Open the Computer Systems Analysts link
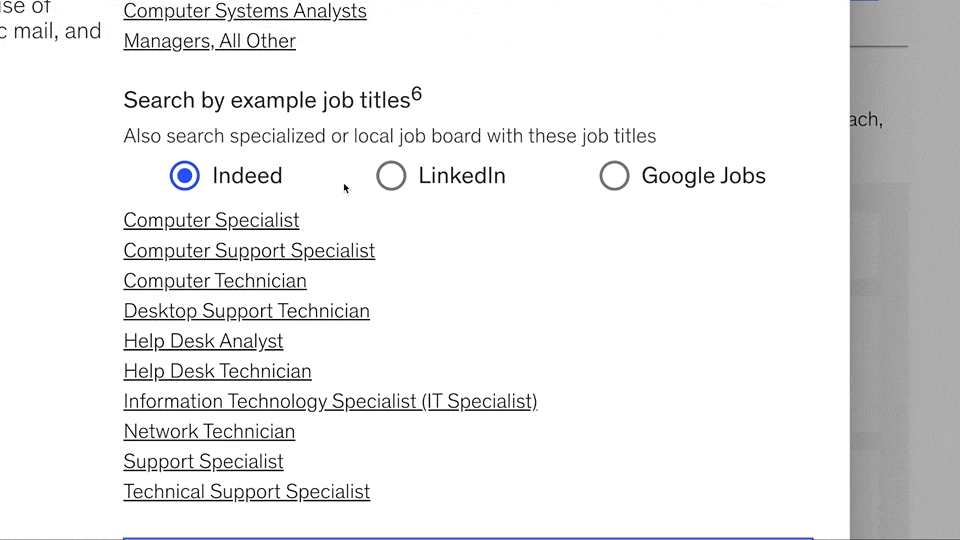This screenshot has height=540, width=960. coord(245,12)
